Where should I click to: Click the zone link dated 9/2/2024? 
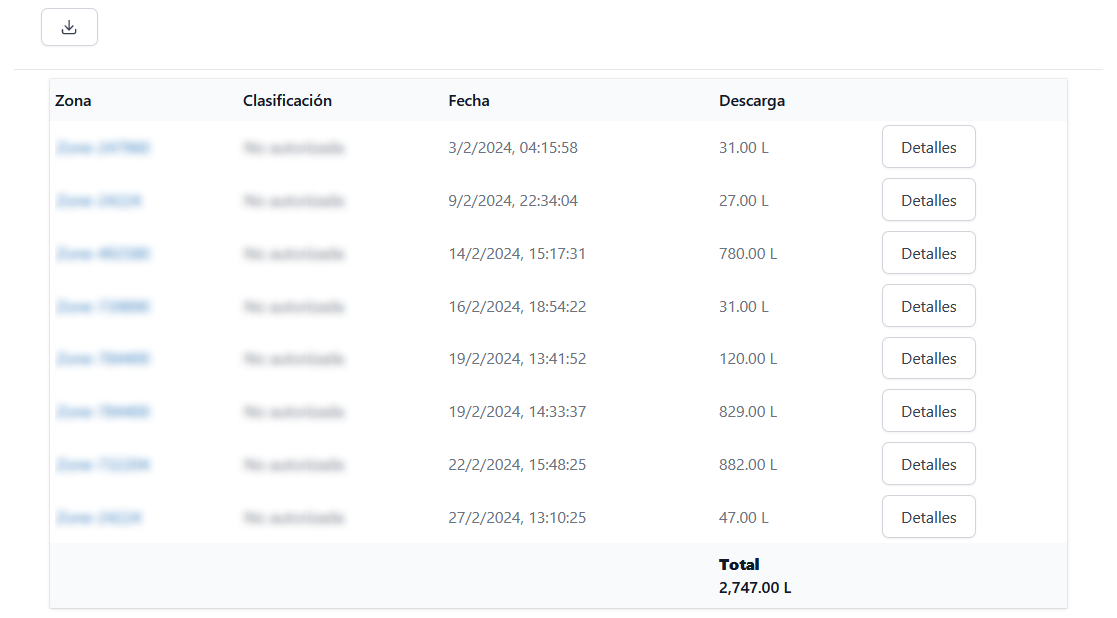pos(98,201)
